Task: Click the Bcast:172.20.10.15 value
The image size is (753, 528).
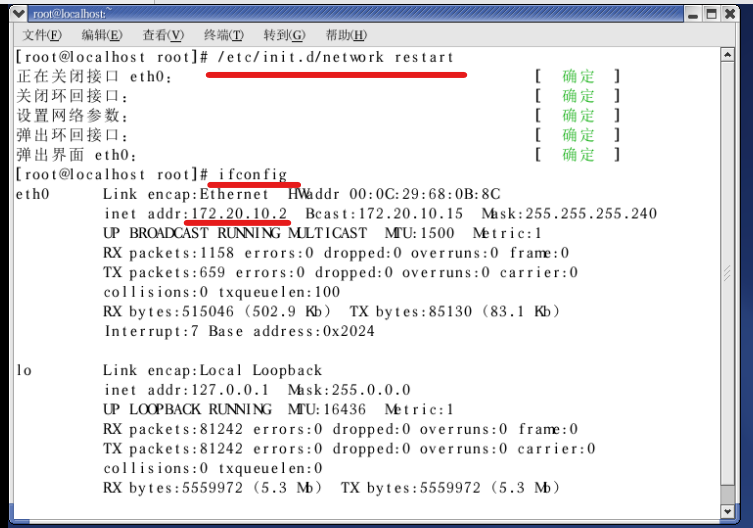Action: click(x=384, y=213)
